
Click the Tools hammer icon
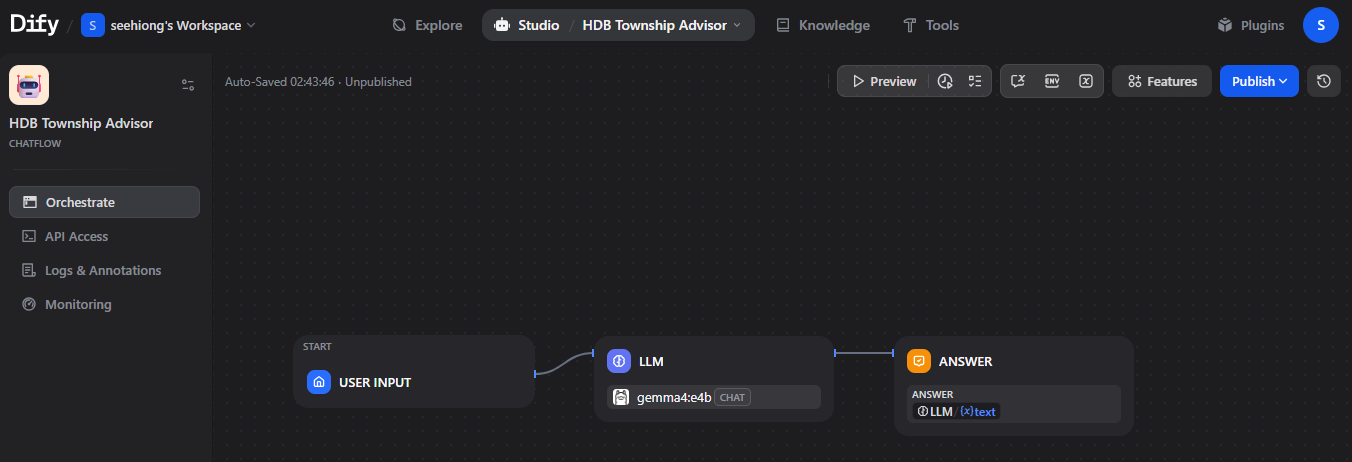910,25
